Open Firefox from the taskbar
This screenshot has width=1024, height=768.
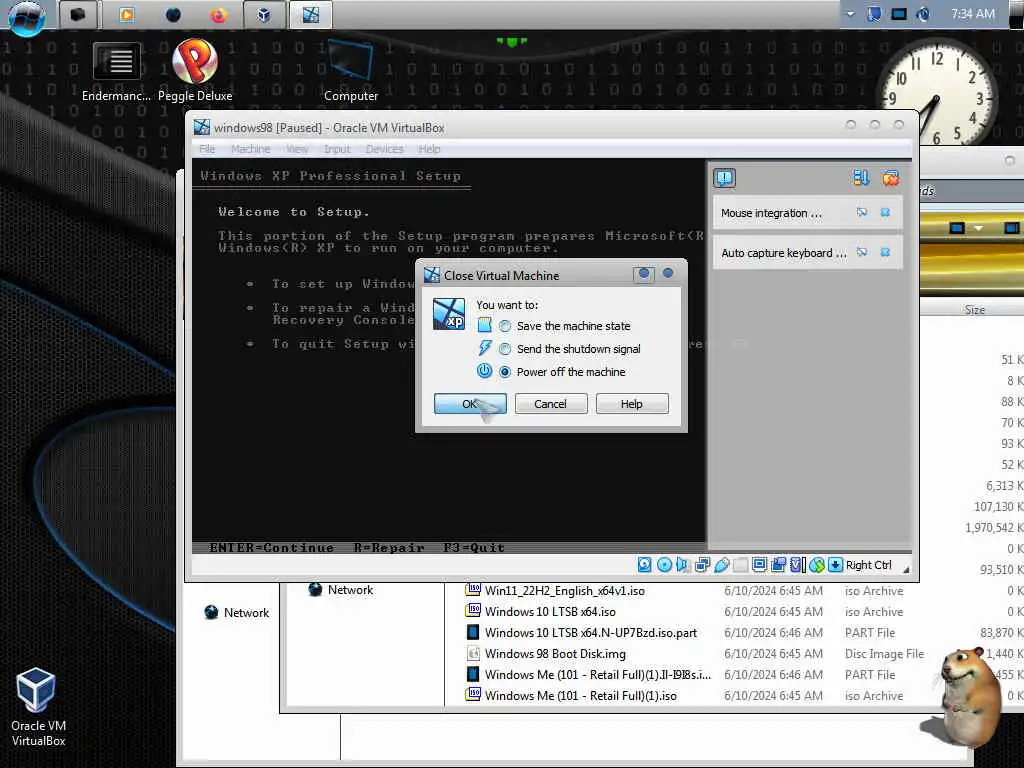(218, 14)
